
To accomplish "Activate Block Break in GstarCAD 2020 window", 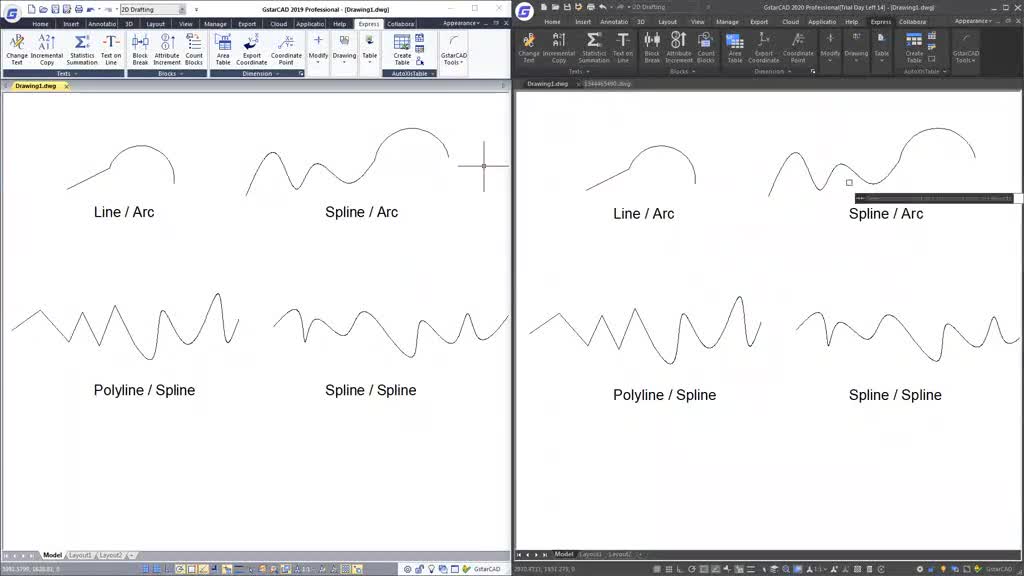I will 652,48.
